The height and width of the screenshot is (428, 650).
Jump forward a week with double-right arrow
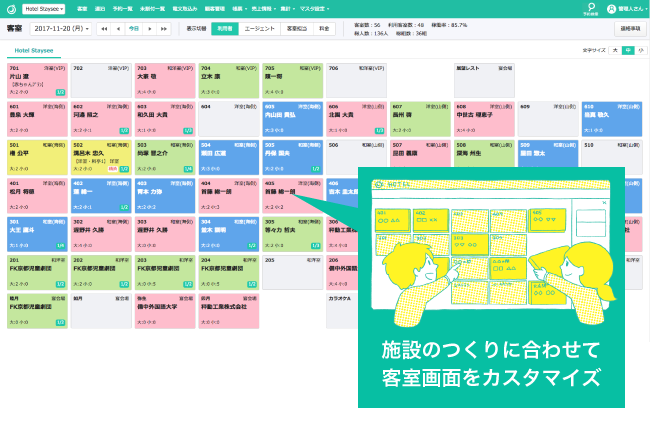(x=164, y=29)
